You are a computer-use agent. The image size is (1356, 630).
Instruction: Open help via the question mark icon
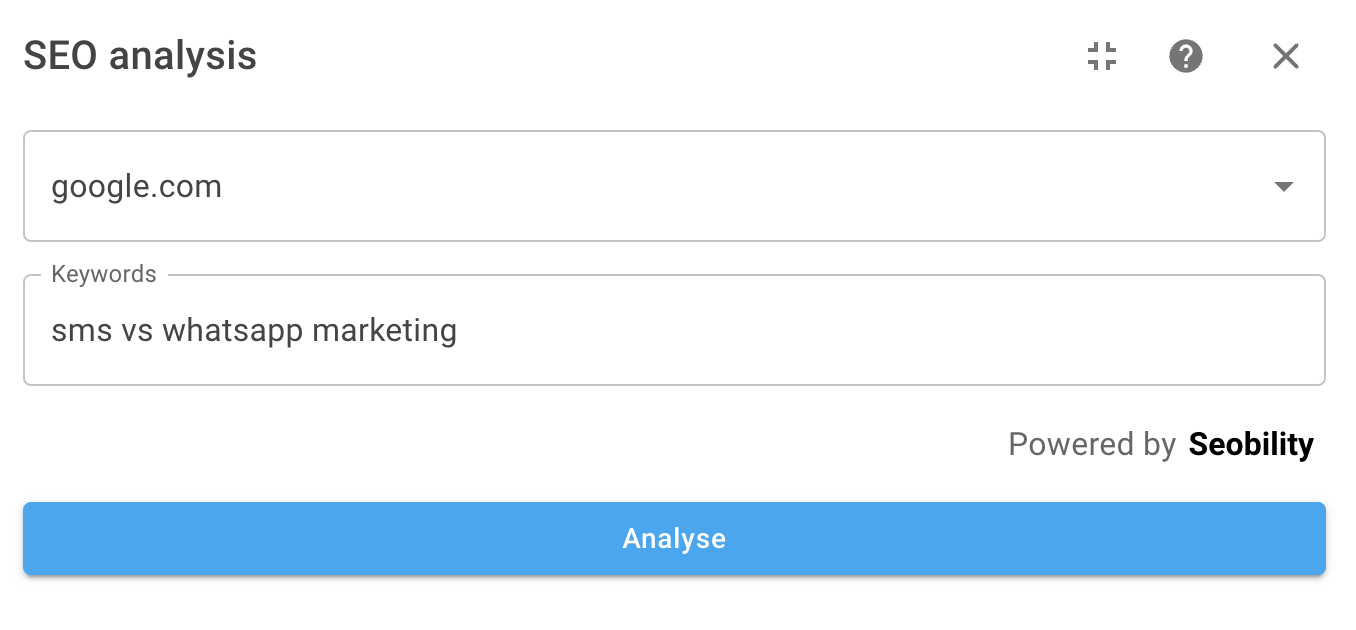pos(1186,56)
